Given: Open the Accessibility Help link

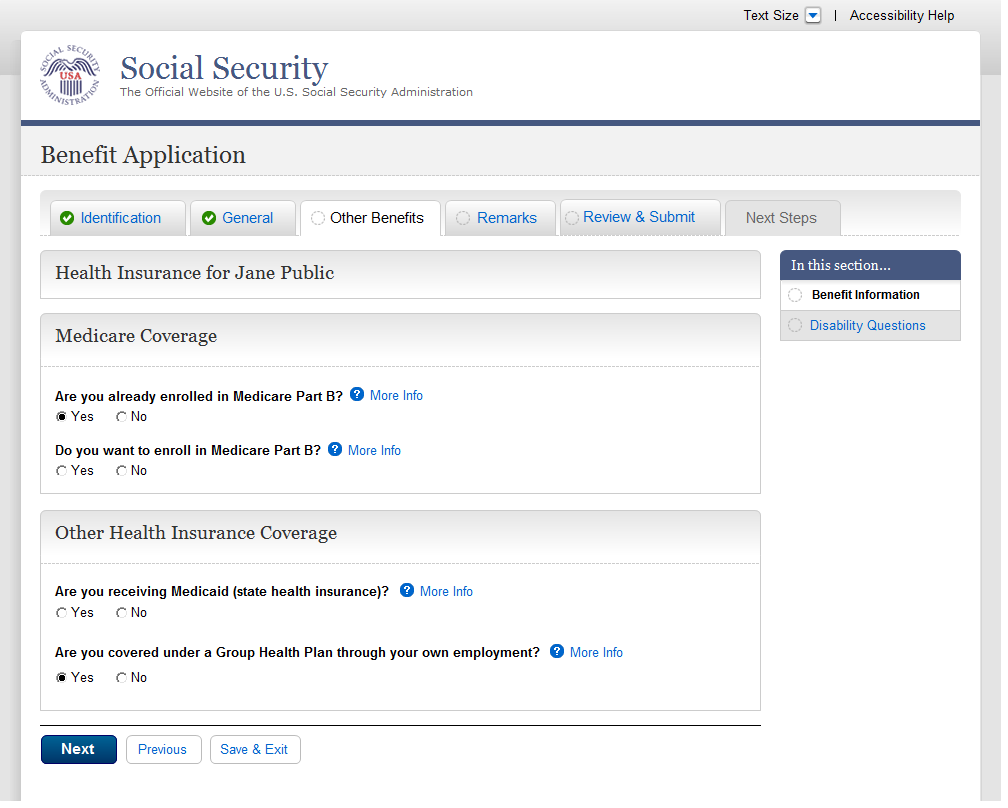Looking at the screenshot, I should [901, 15].
